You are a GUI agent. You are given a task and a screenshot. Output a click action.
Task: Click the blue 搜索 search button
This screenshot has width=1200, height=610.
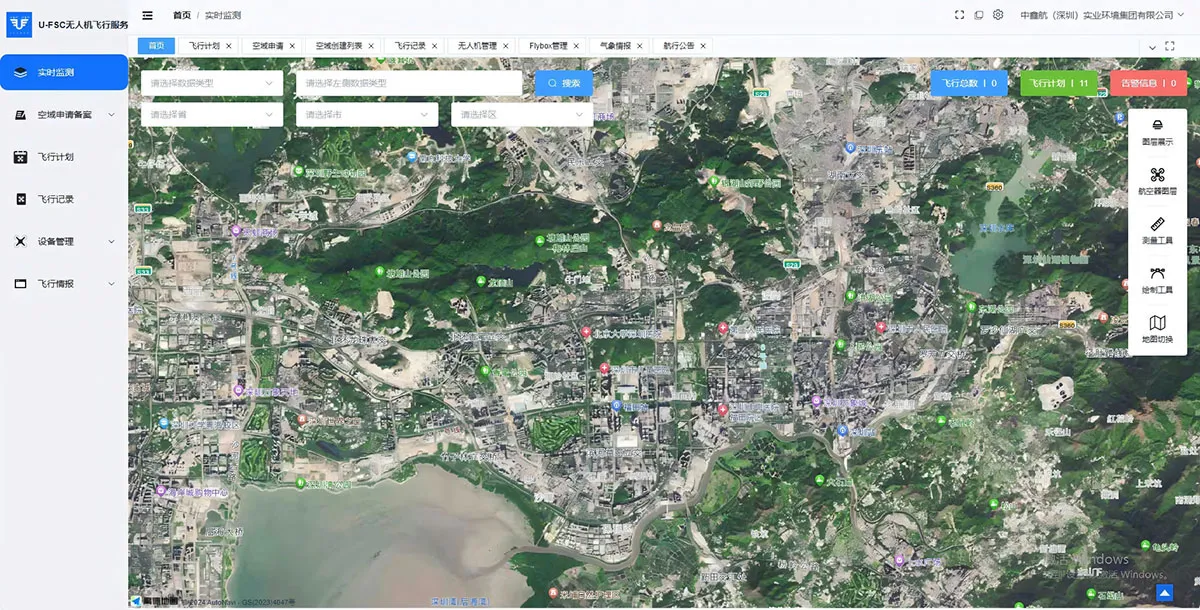[x=564, y=83]
